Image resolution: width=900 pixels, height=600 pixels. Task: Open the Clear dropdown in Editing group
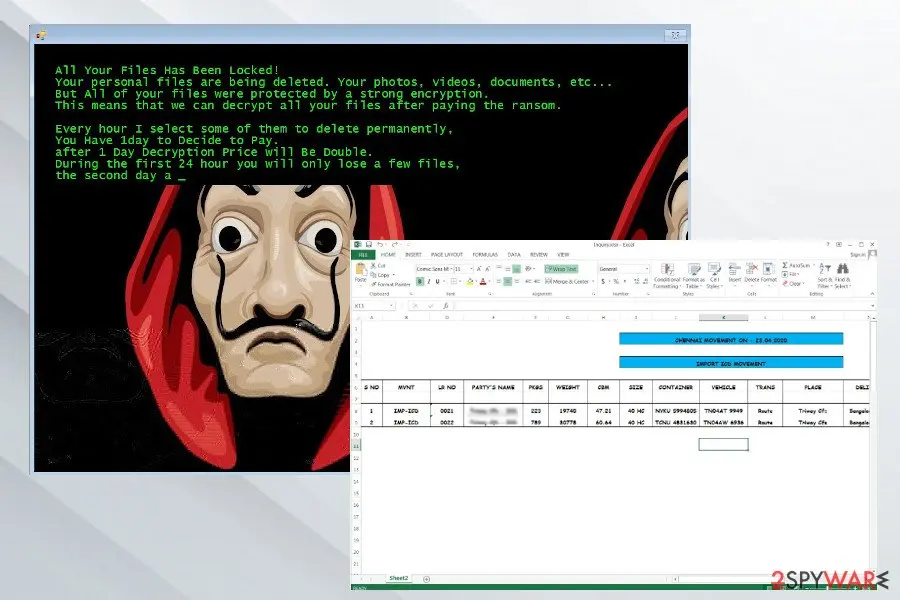[794, 284]
